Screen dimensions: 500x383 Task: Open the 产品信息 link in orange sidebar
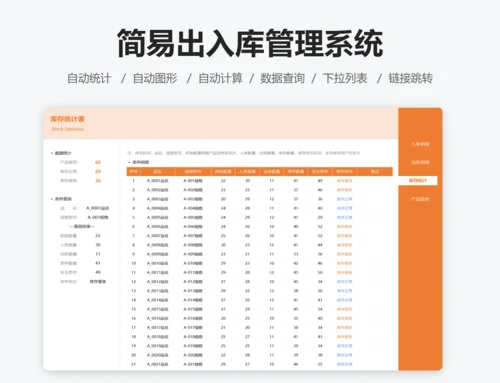pyautogui.click(x=420, y=199)
